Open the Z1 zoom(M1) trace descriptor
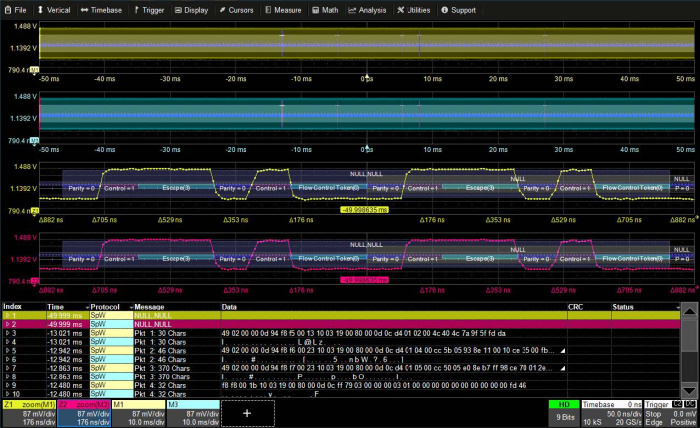Screen dimensions: 700x428 [x=29, y=412]
